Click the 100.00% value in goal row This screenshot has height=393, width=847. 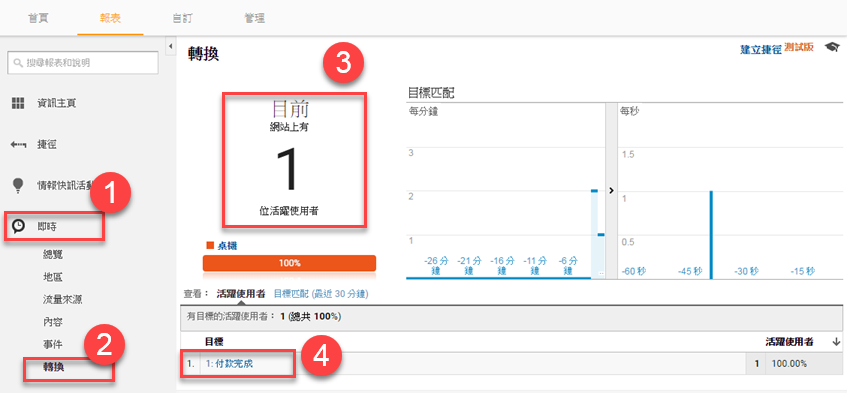pos(789,364)
